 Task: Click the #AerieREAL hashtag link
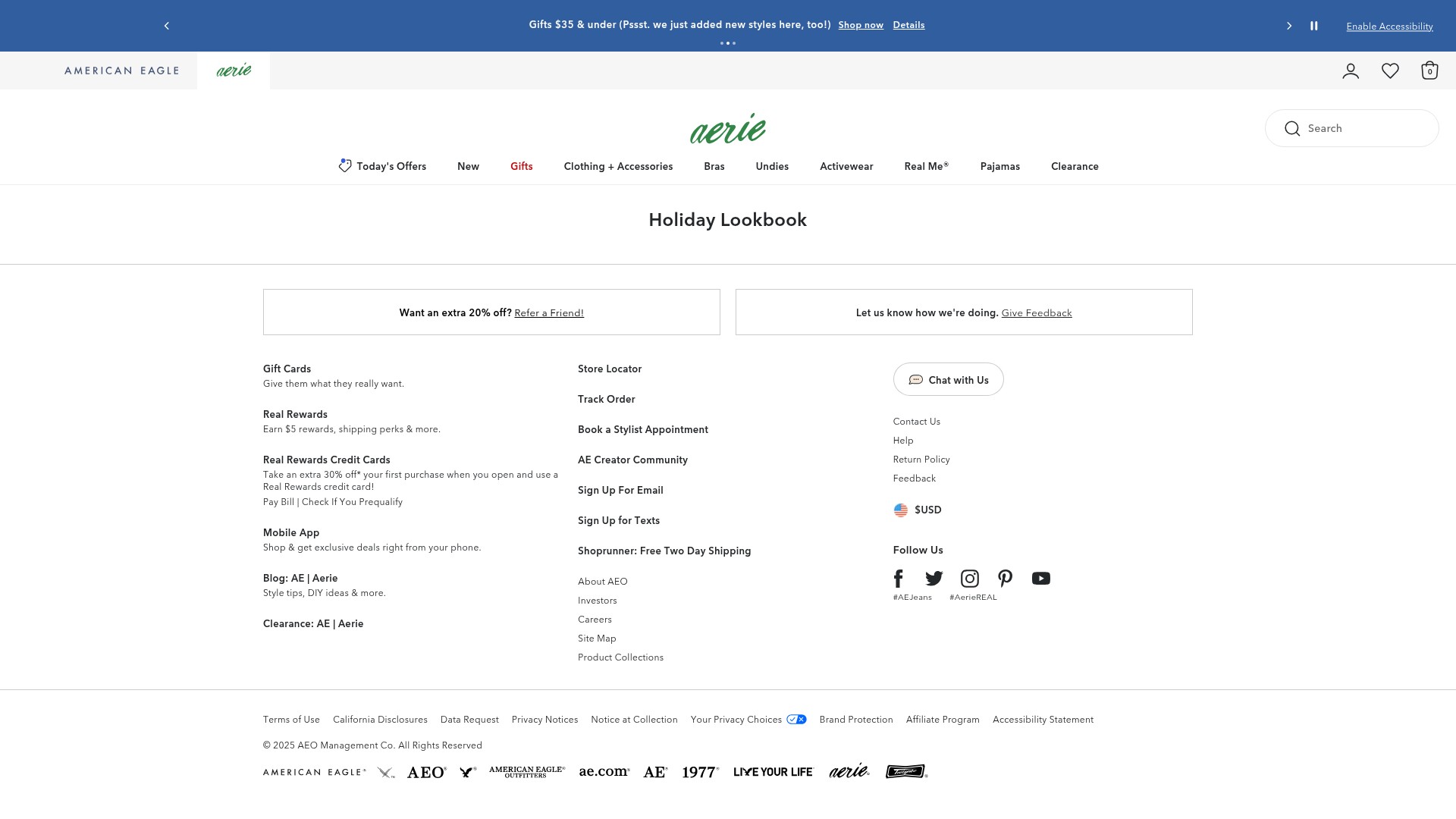tap(973, 598)
